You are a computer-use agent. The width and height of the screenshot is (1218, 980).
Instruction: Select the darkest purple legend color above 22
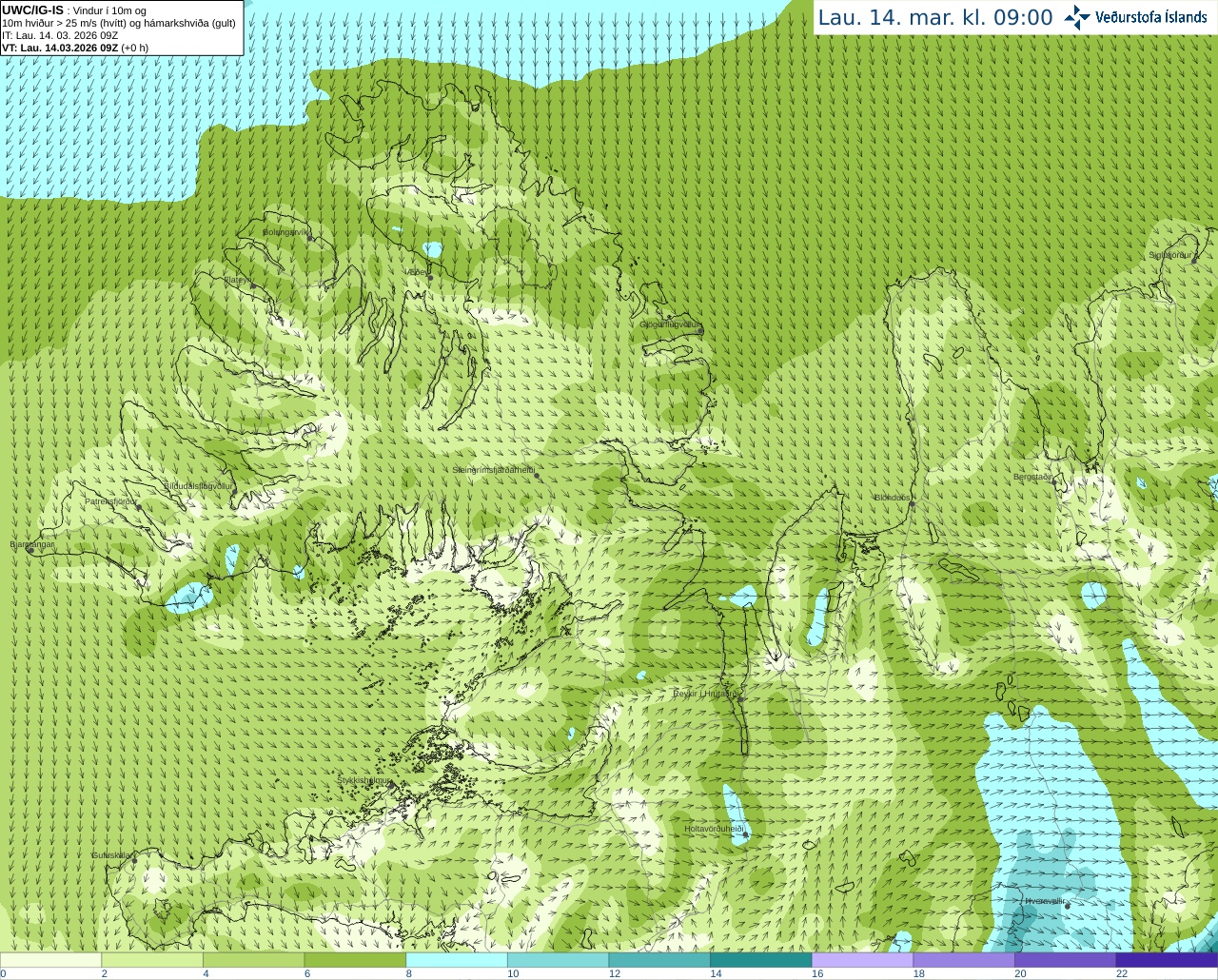[x=1167, y=960]
